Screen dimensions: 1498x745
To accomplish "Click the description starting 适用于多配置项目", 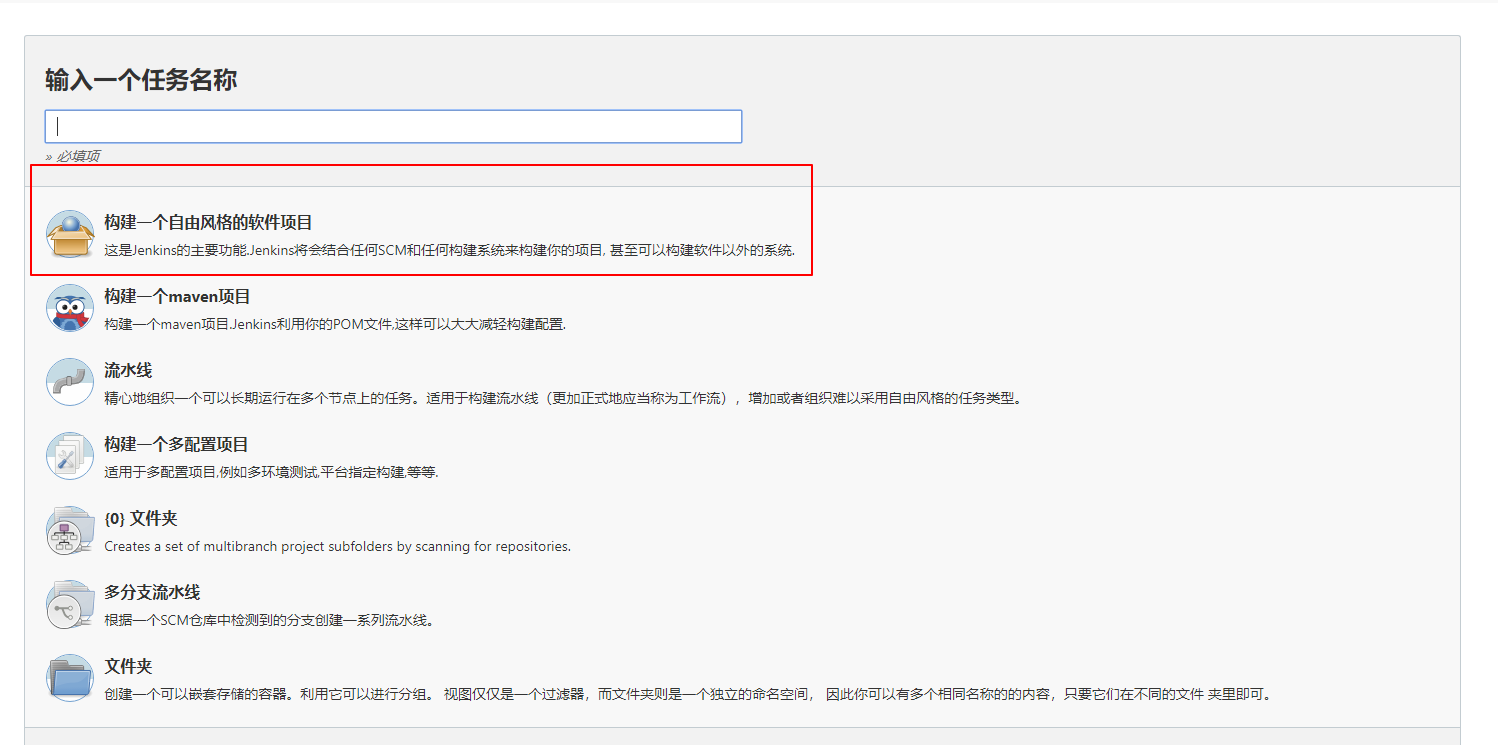I will pyautogui.click(x=271, y=472).
